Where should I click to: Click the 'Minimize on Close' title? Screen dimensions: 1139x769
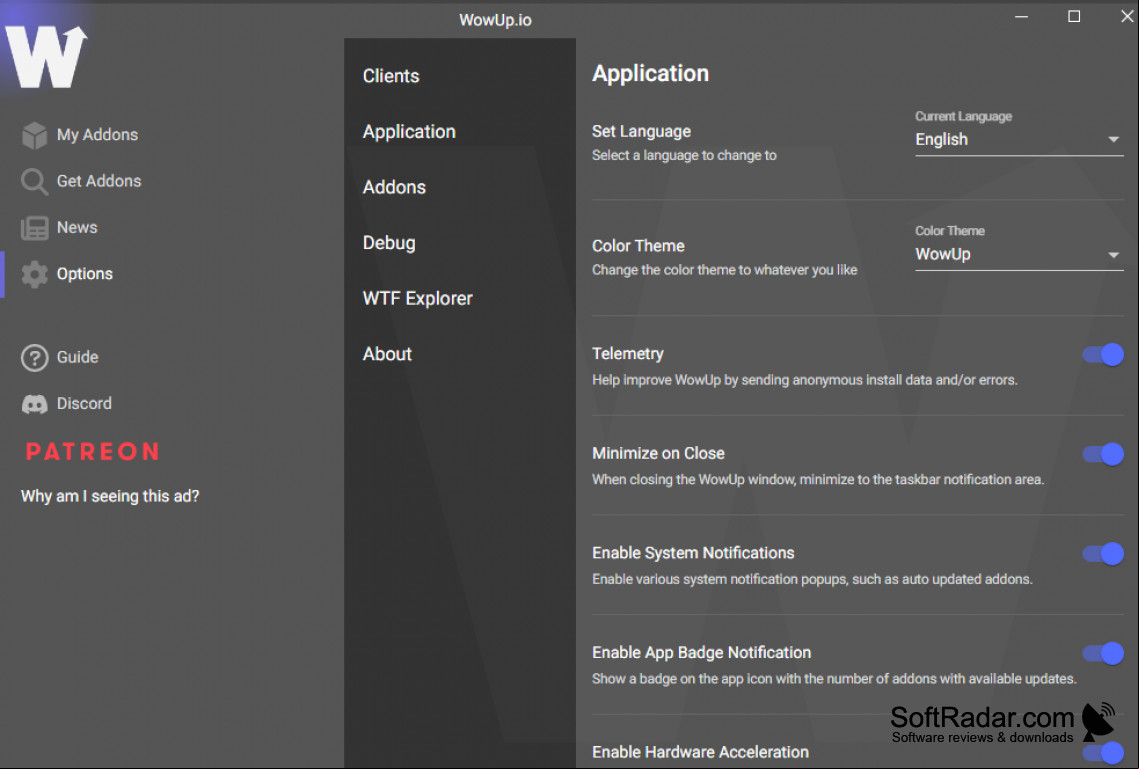[x=658, y=453]
